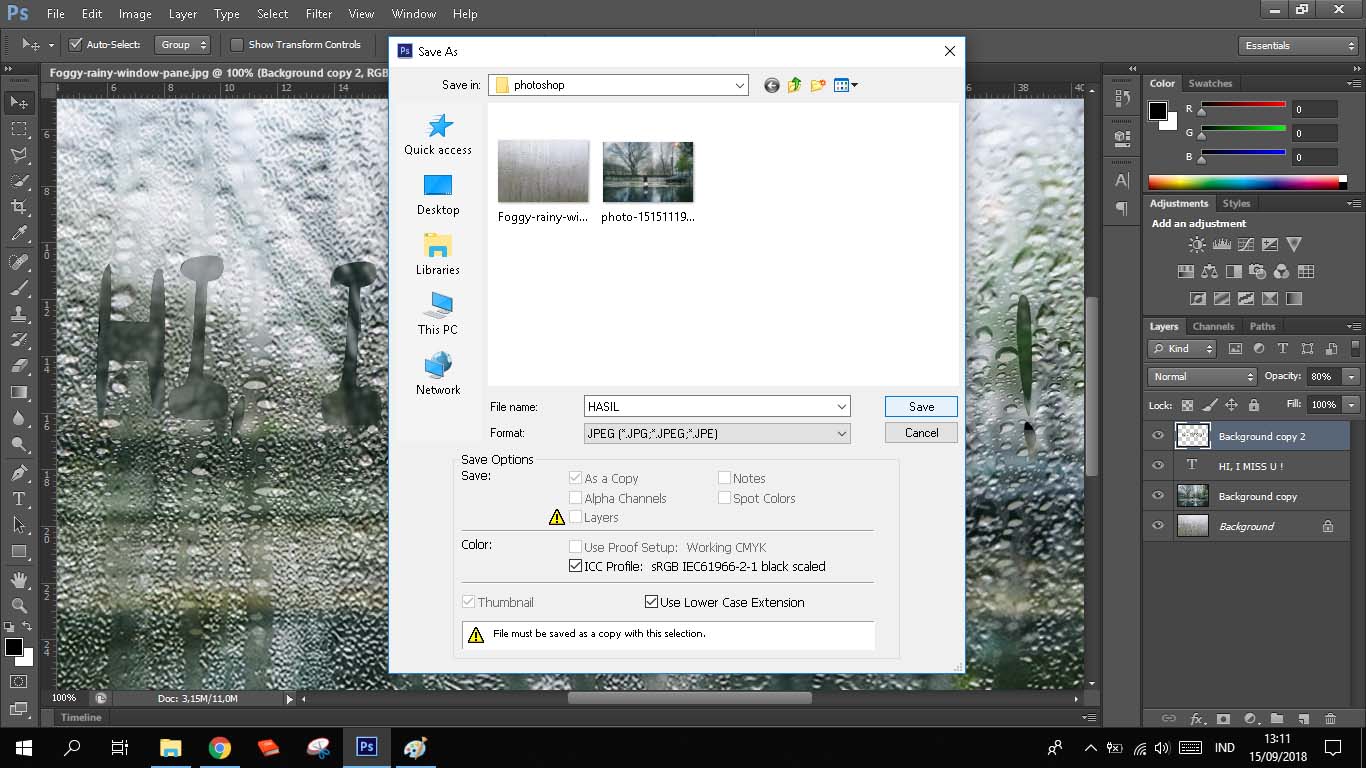The image size is (1366, 768).
Task: Select the Horizontal Type tool
Action: tap(18, 499)
